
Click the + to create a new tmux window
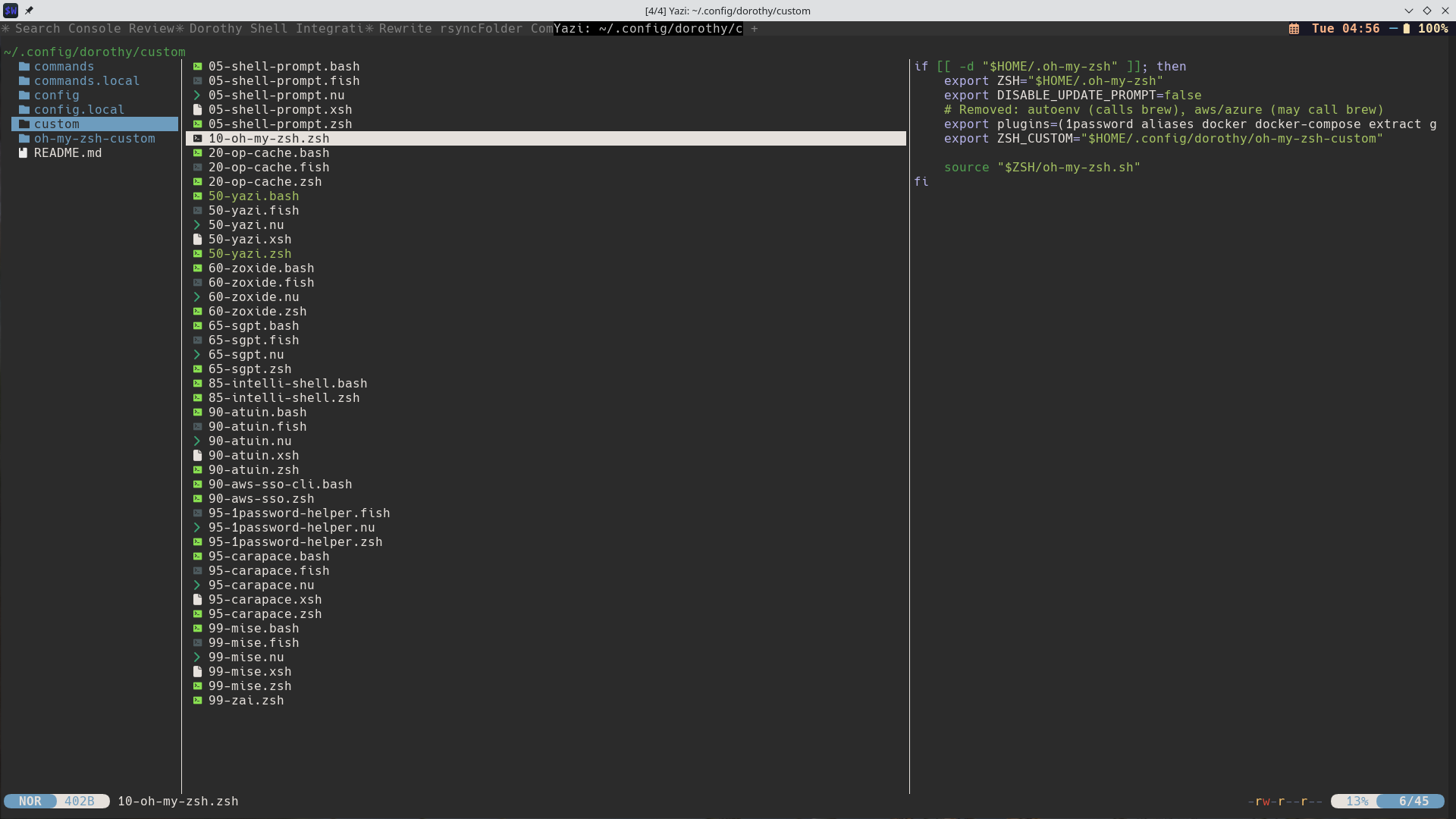point(754,29)
